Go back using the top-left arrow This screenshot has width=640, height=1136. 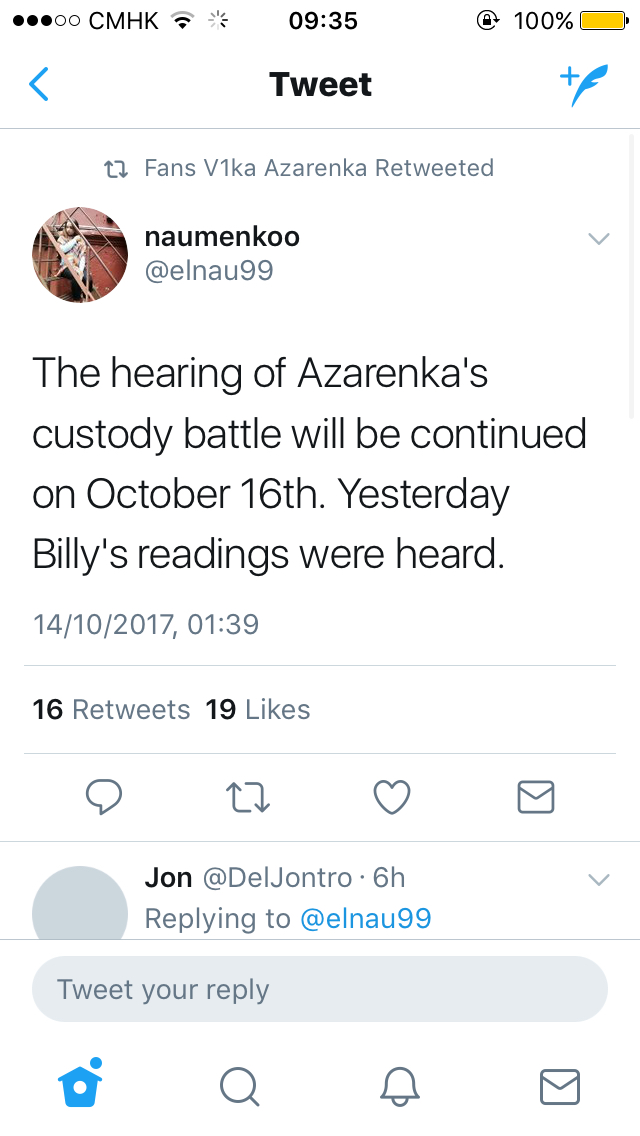39,85
